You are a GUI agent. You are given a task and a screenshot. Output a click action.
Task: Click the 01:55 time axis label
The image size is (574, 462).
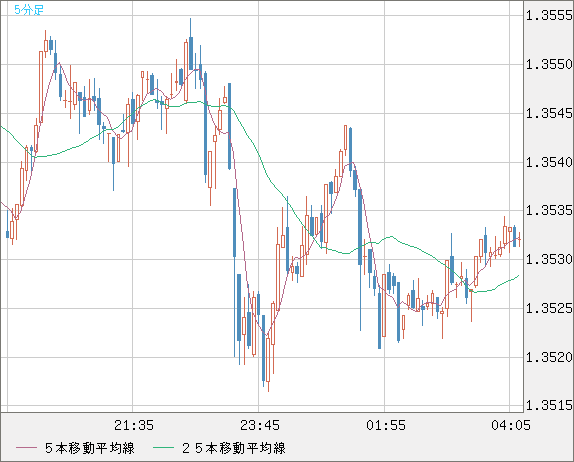pos(385,425)
